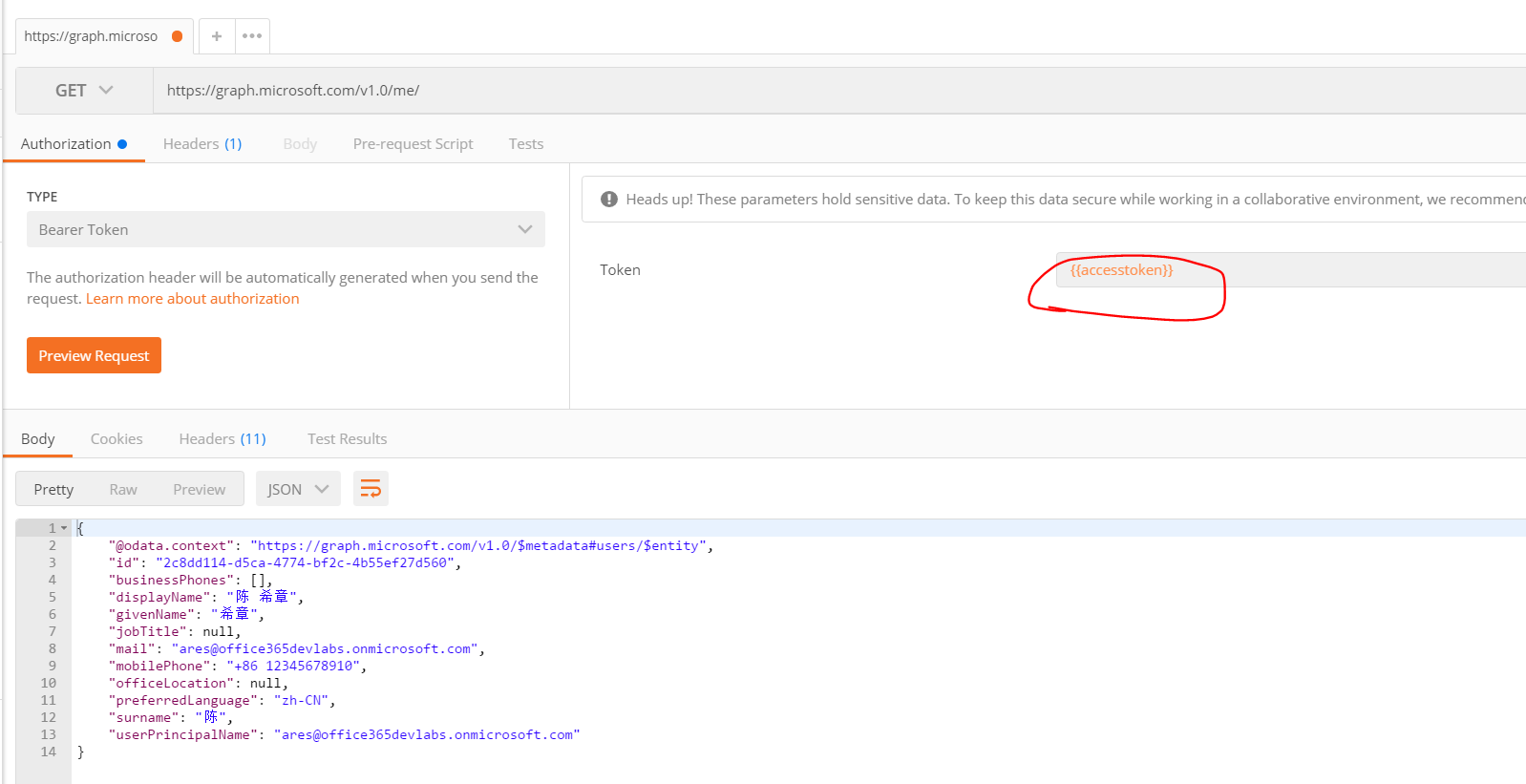Follow Learn more about authorization link
Image resolution: width=1526 pixels, height=784 pixels.
pos(192,299)
